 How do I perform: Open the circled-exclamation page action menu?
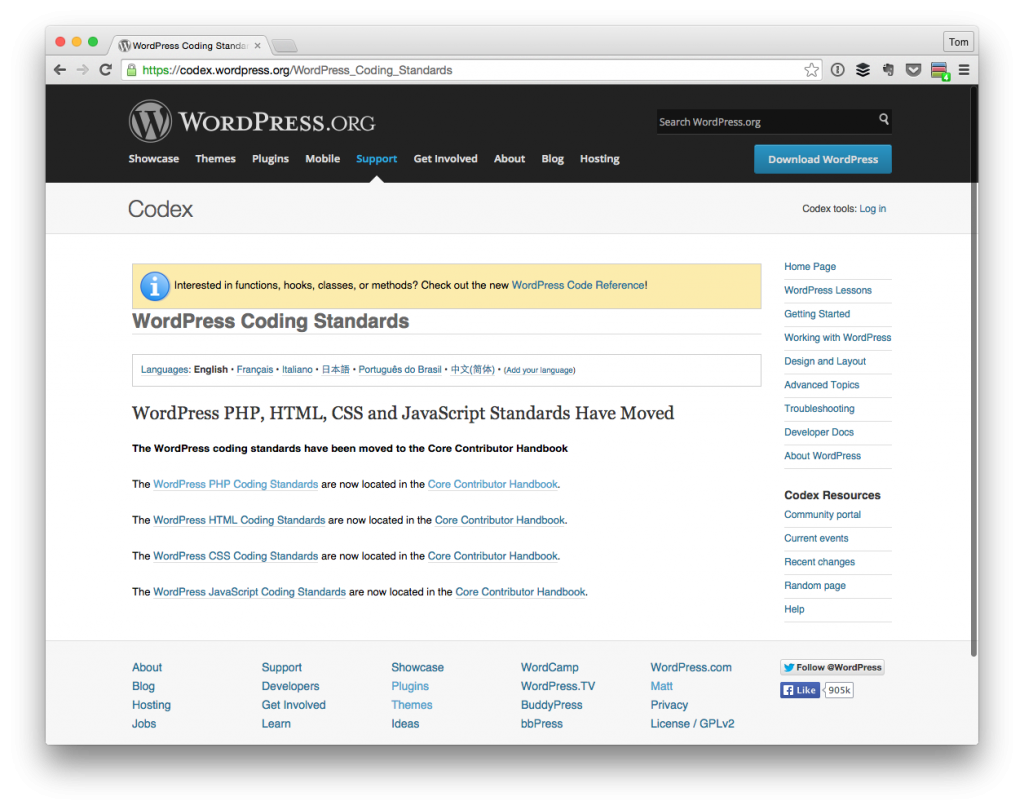point(838,70)
